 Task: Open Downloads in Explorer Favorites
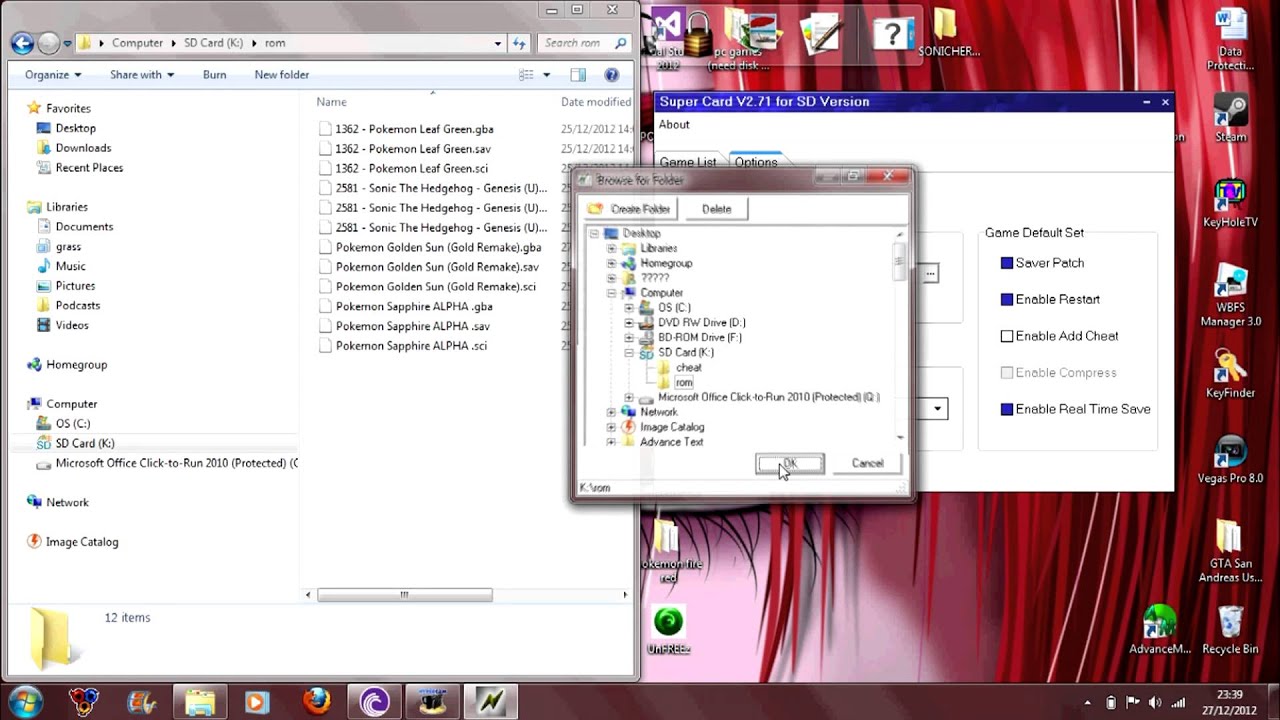[83, 148]
